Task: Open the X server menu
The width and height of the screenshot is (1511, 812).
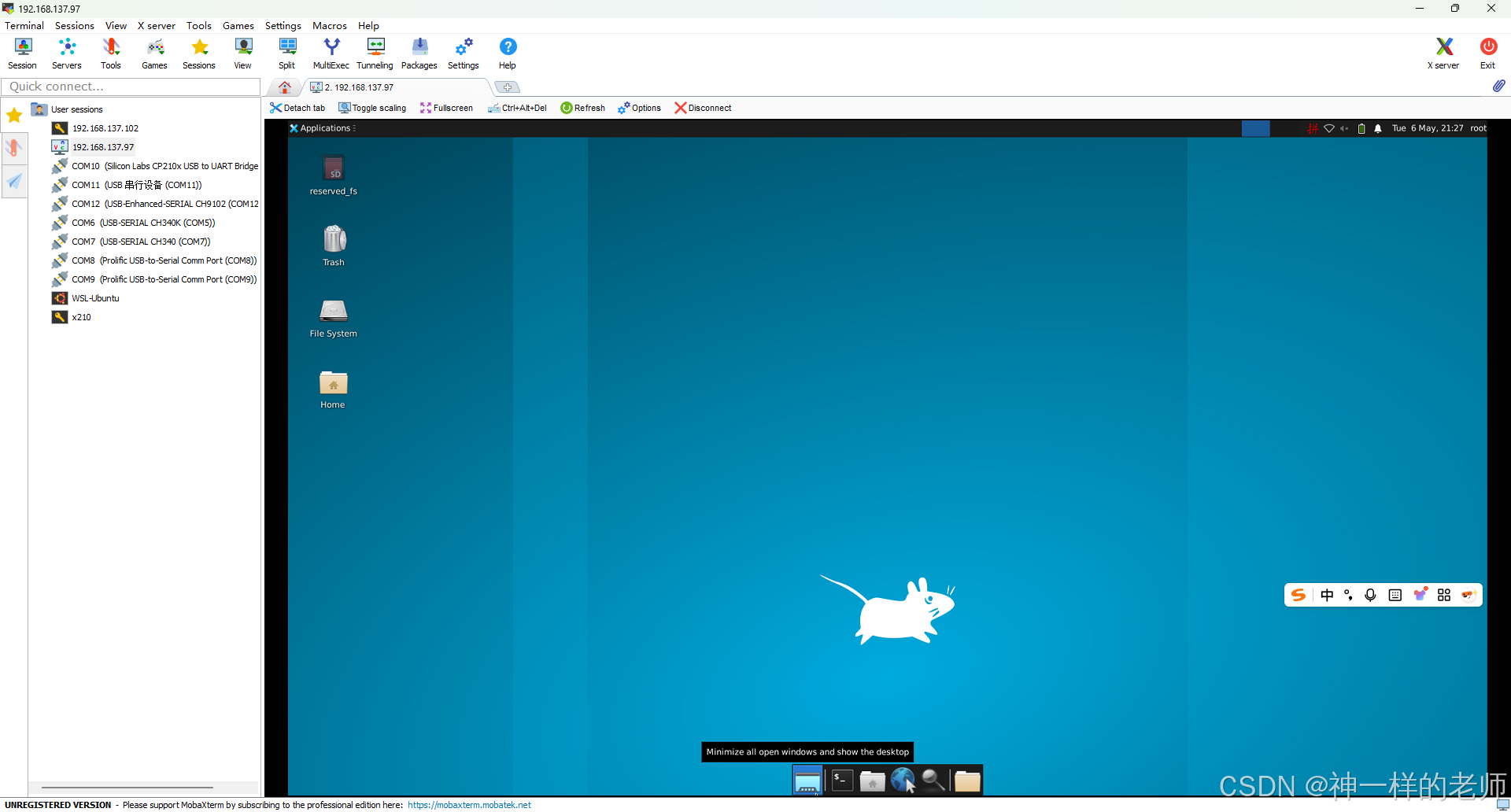Action: tap(157, 25)
